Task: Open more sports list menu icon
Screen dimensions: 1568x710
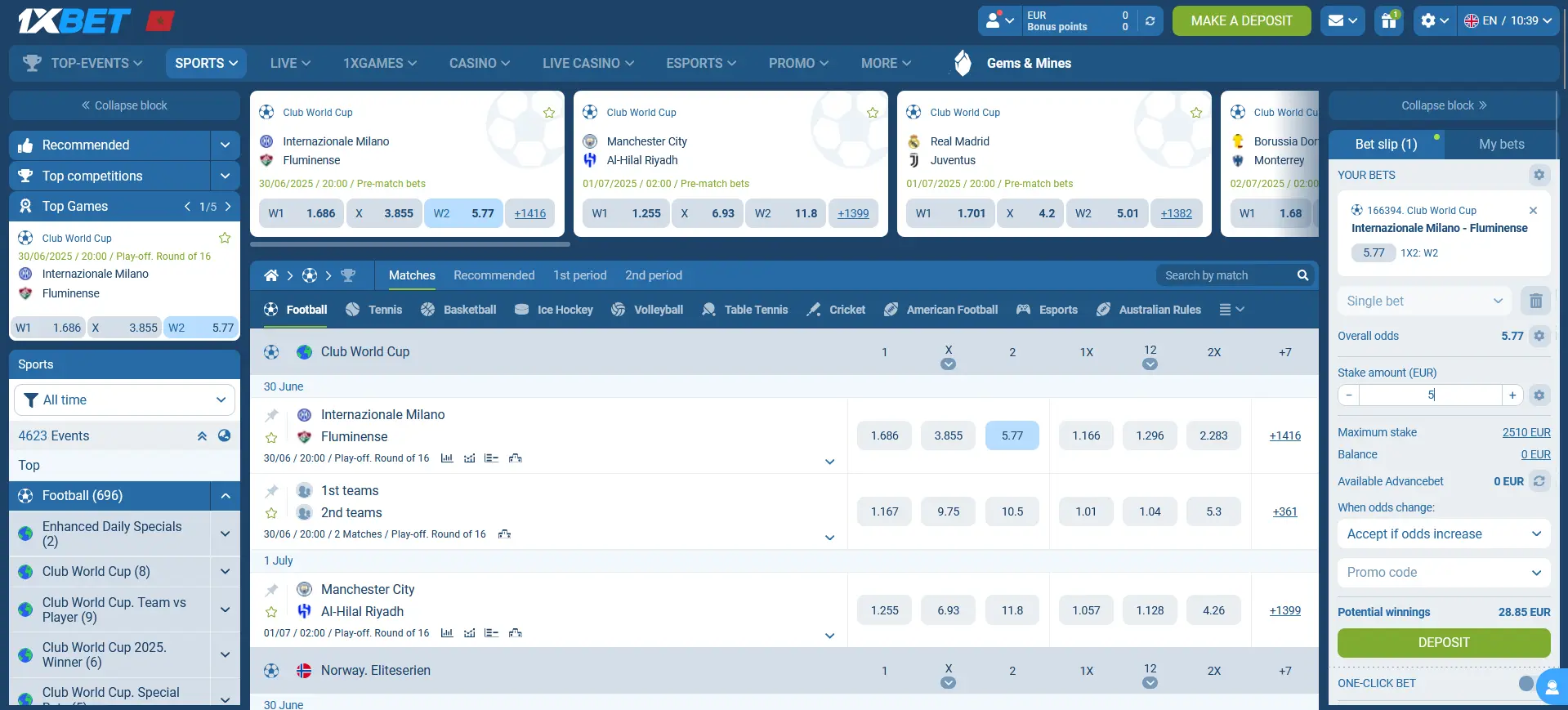Action: pyautogui.click(x=1231, y=310)
